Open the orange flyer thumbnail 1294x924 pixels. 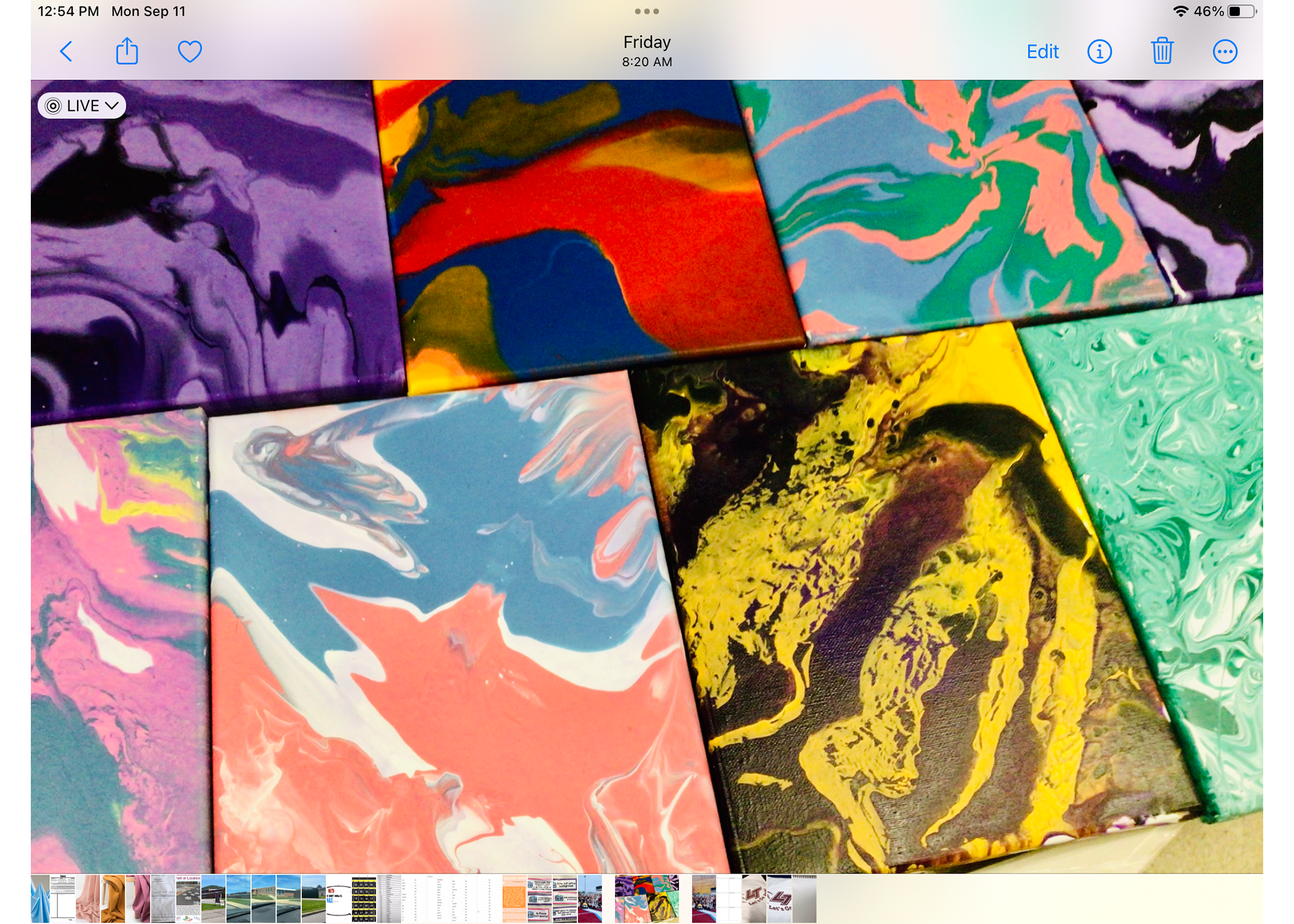point(514,898)
